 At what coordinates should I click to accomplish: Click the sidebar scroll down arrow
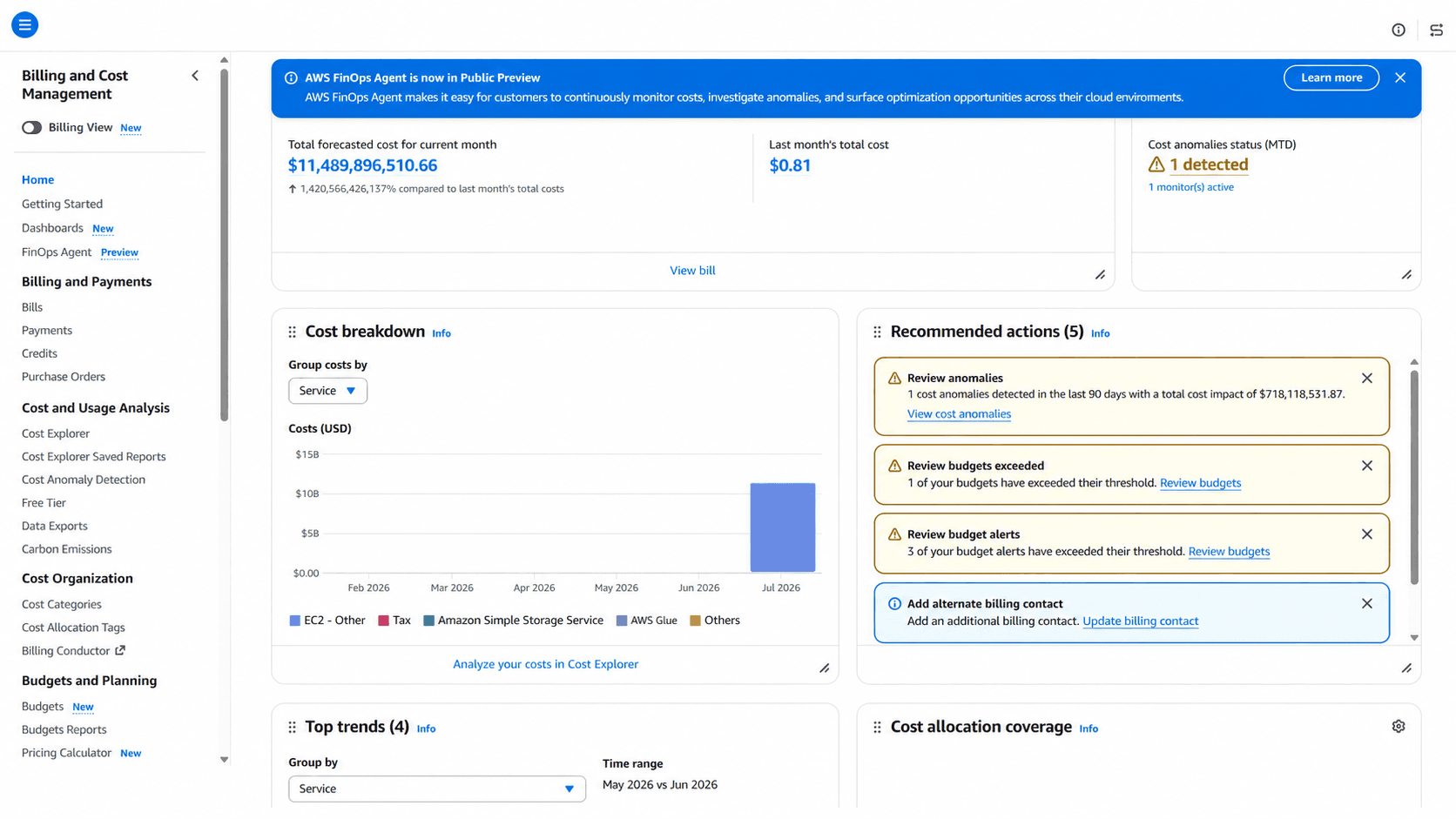coord(224,760)
